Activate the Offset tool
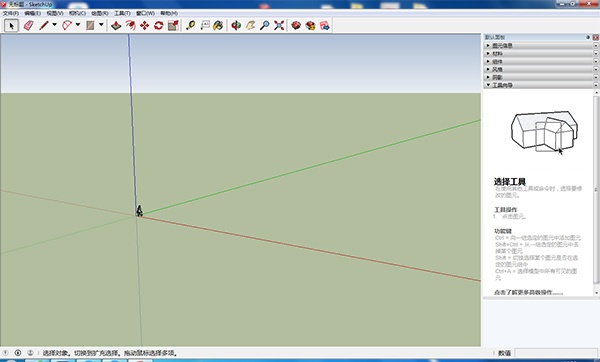This screenshot has height=362, width=600. (x=130, y=26)
